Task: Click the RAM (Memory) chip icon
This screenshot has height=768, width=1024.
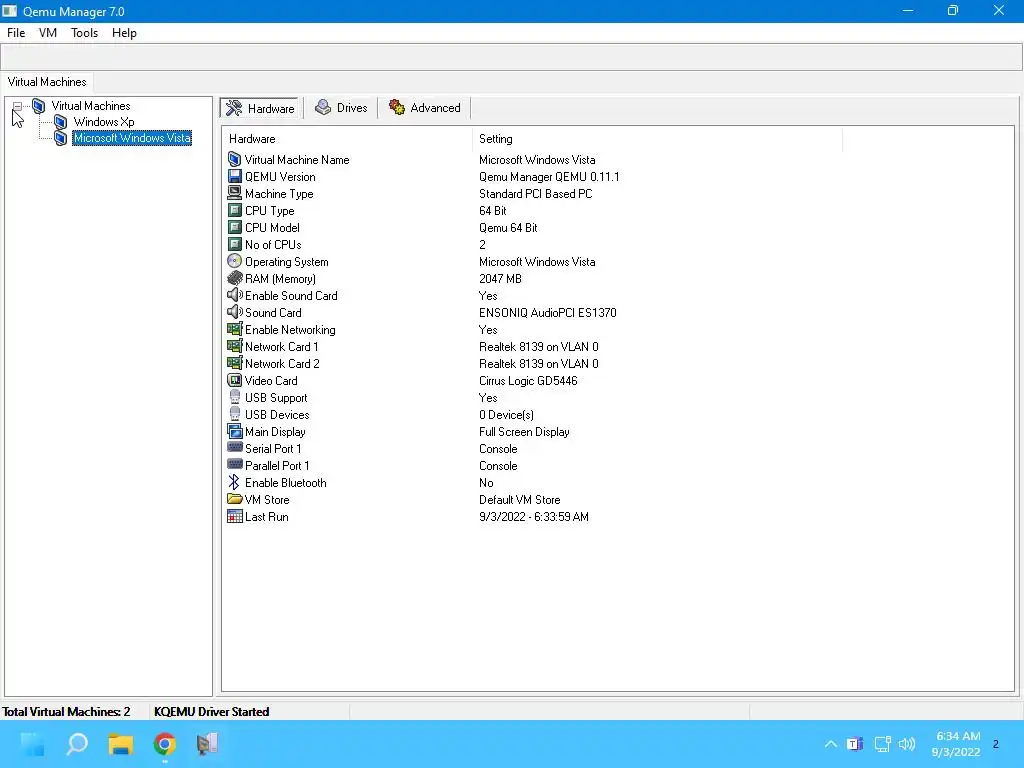Action: [234, 278]
